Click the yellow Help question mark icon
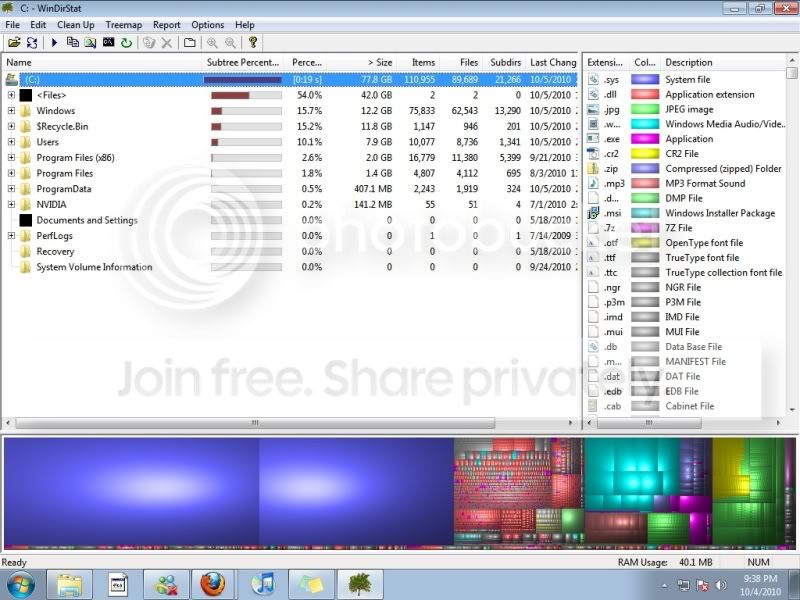The height and width of the screenshot is (600, 800). [x=253, y=42]
